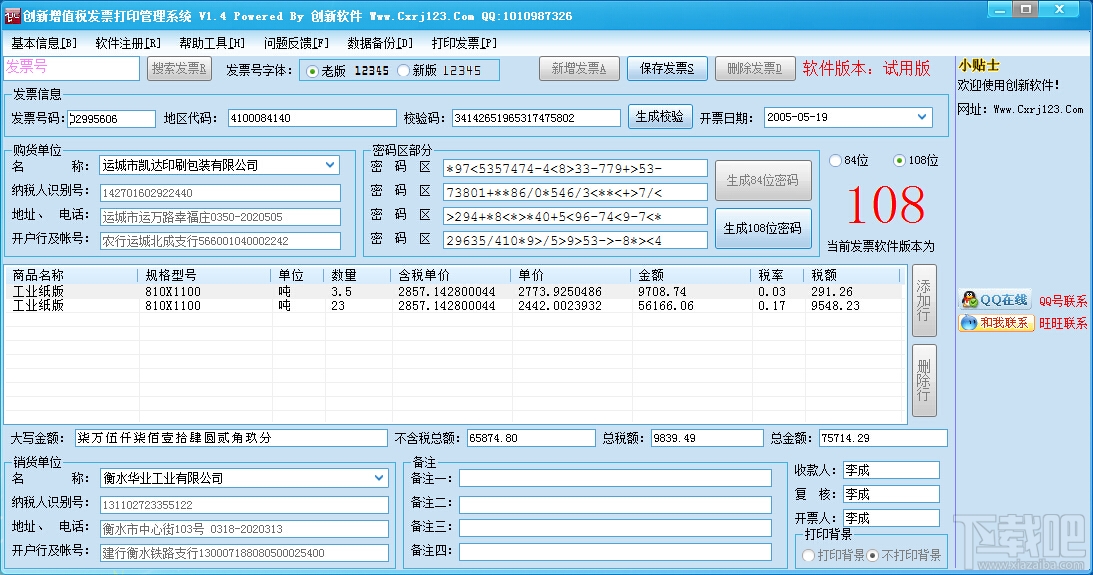Click the fourth 密码区 field starting 29635

pos(575,240)
